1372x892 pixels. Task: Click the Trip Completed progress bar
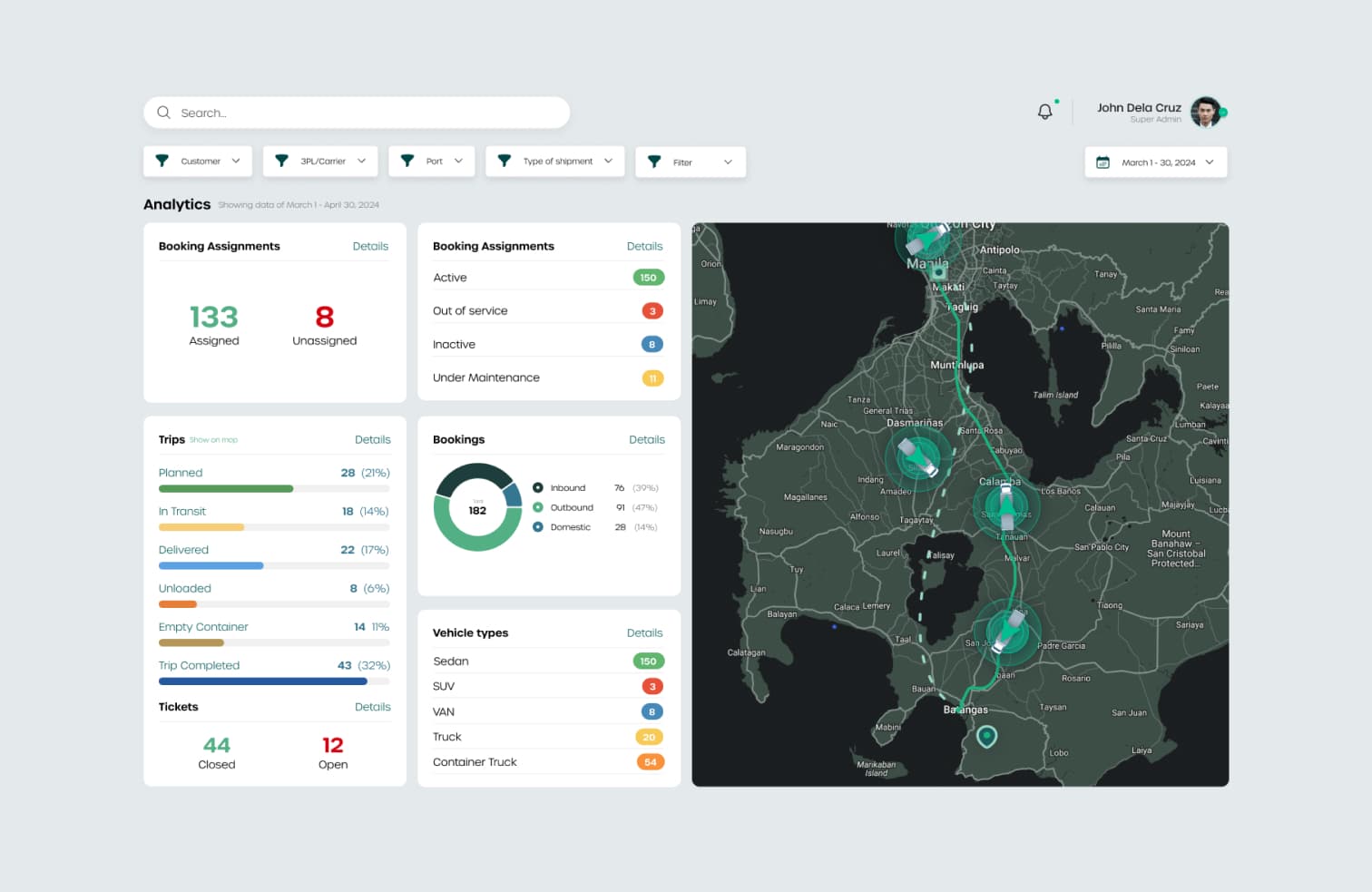pyautogui.click(x=263, y=681)
